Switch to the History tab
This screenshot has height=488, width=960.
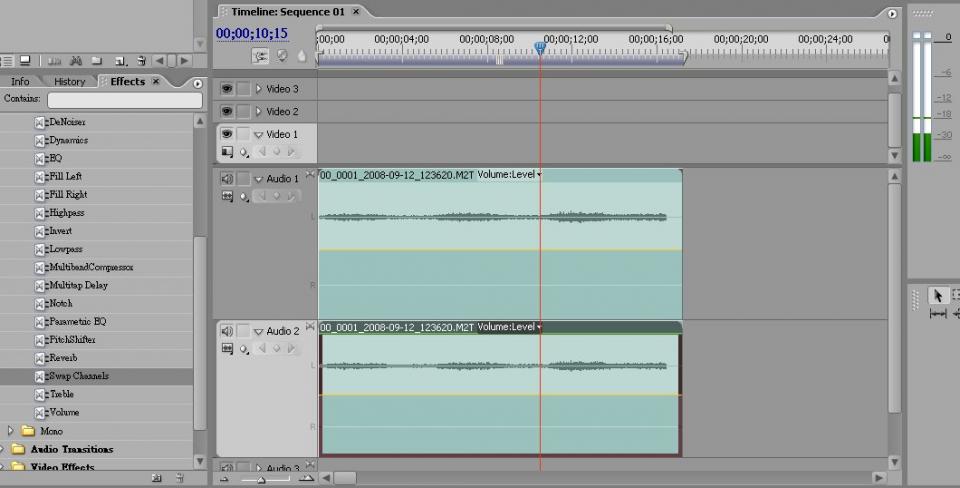pyautogui.click(x=70, y=82)
